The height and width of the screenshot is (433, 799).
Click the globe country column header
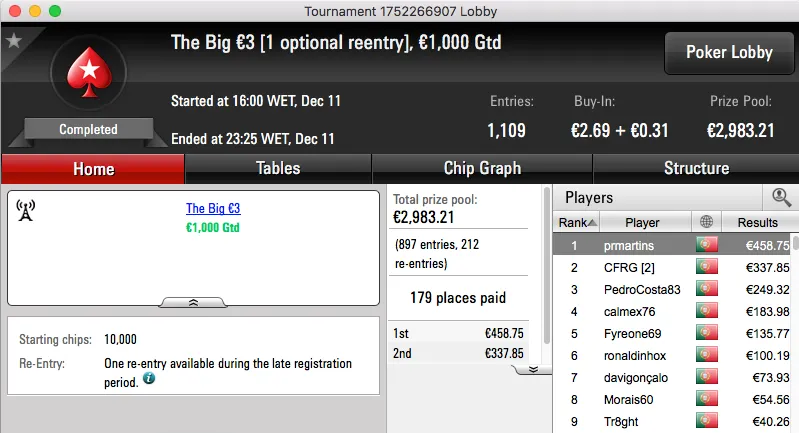[x=707, y=222]
